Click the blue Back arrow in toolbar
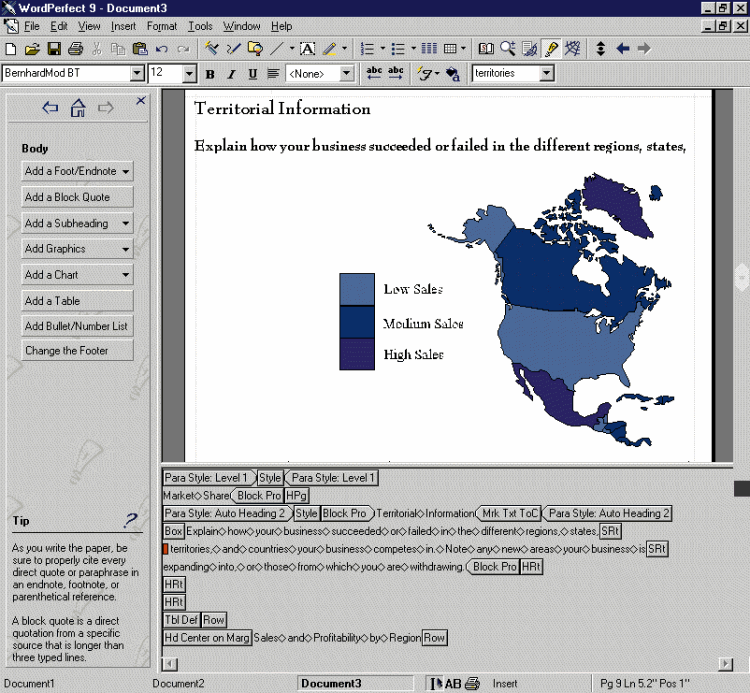The height and width of the screenshot is (693, 750). coord(622,48)
